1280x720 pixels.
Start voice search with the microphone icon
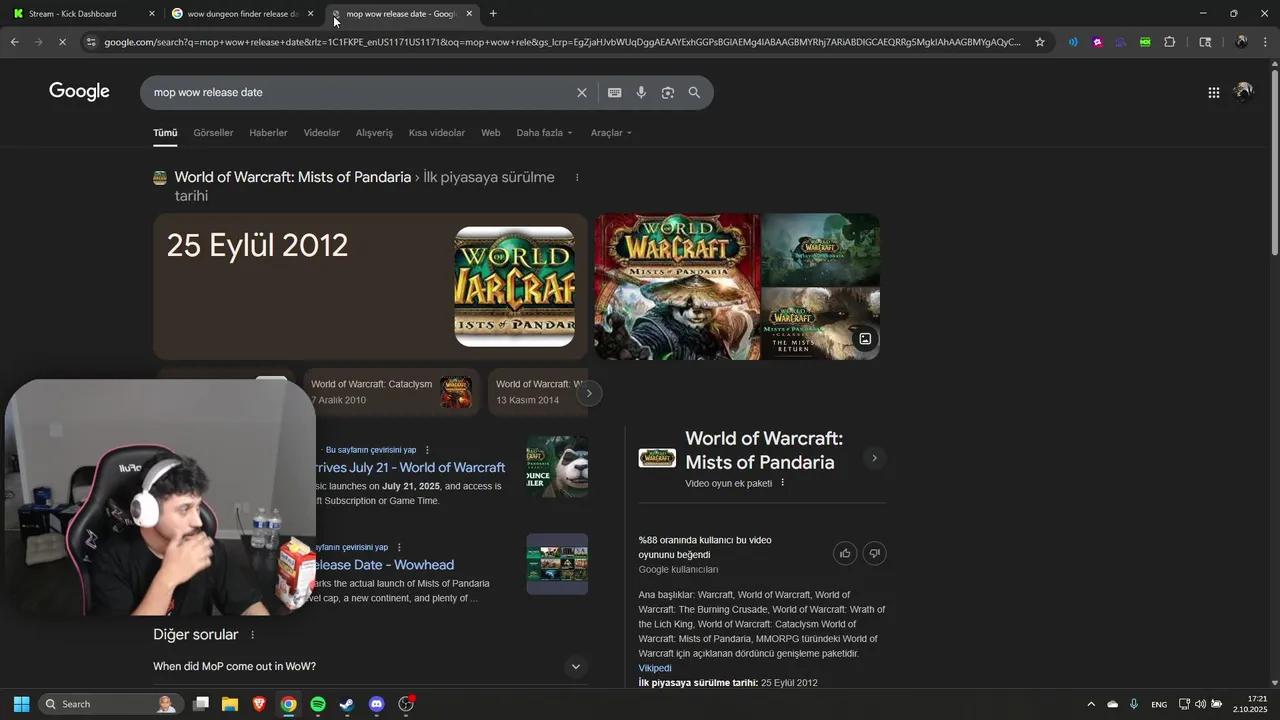click(x=641, y=92)
